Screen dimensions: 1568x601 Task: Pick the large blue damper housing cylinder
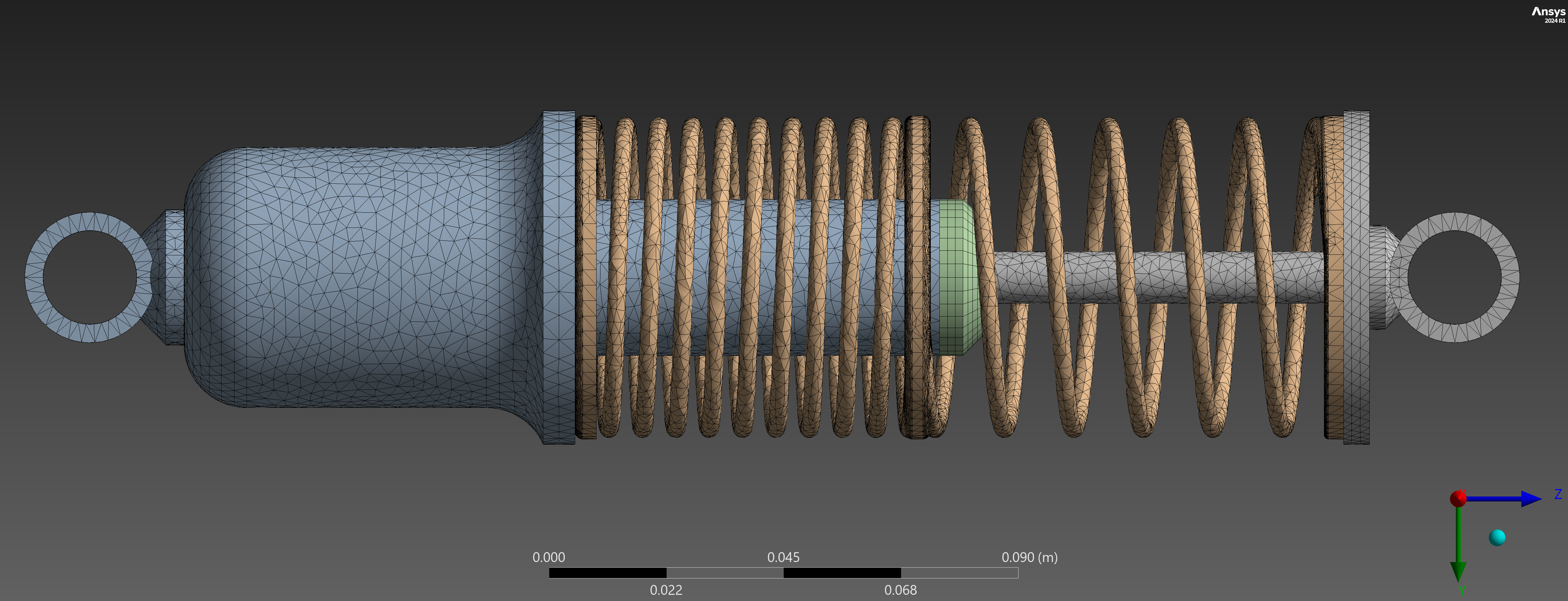click(x=365, y=277)
